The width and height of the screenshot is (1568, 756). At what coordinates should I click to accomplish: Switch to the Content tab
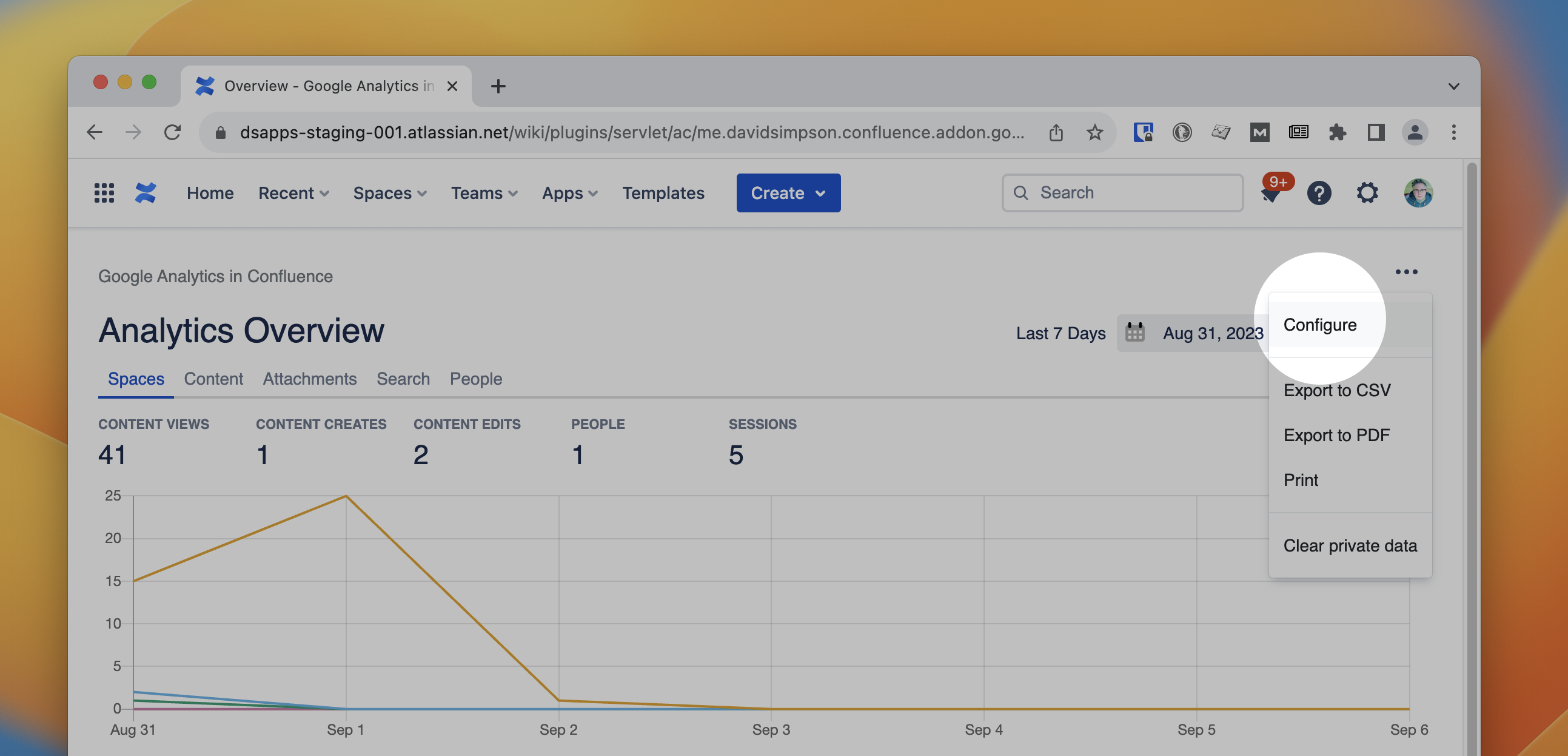point(213,379)
